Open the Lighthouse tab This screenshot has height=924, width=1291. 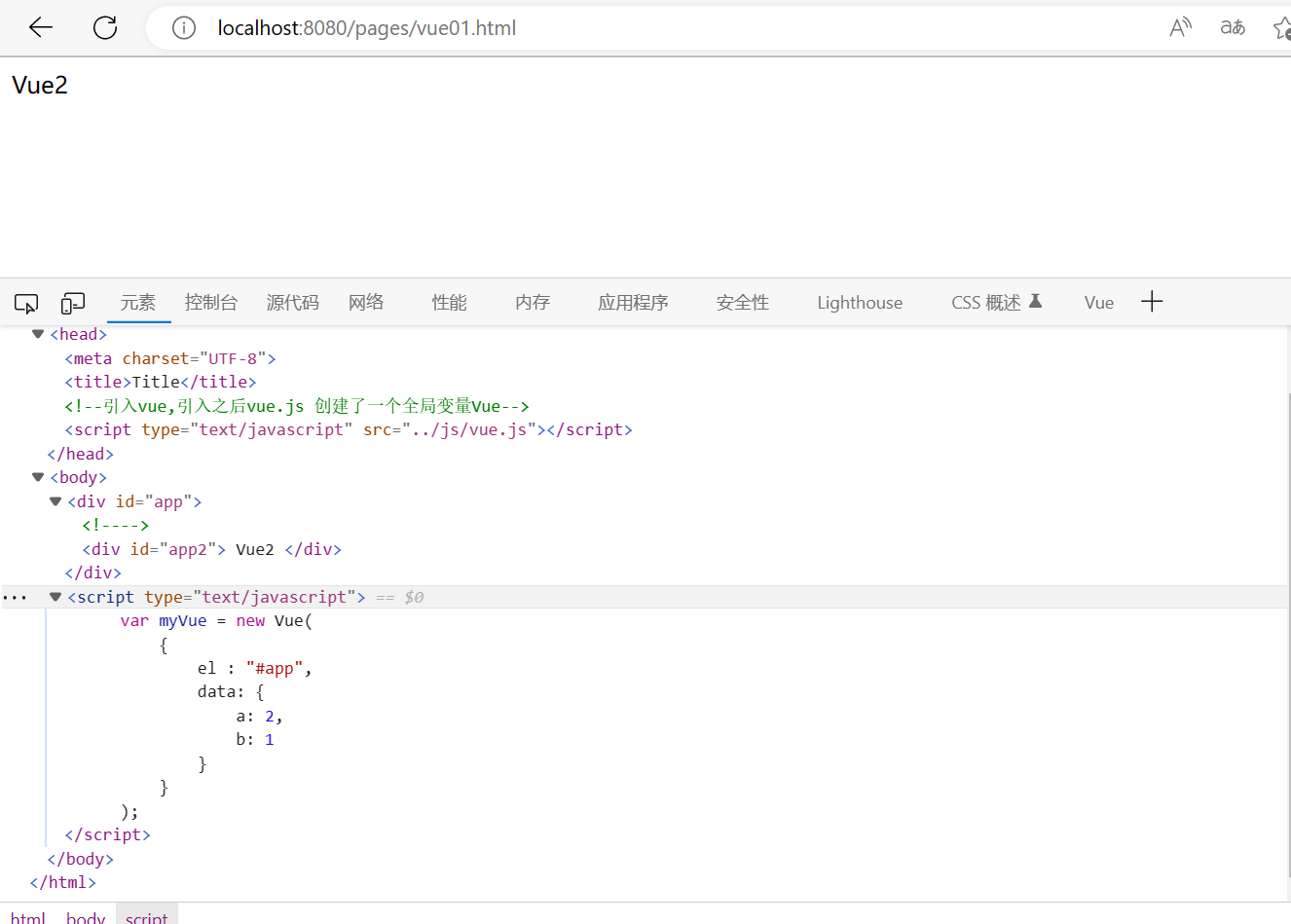[860, 303]
